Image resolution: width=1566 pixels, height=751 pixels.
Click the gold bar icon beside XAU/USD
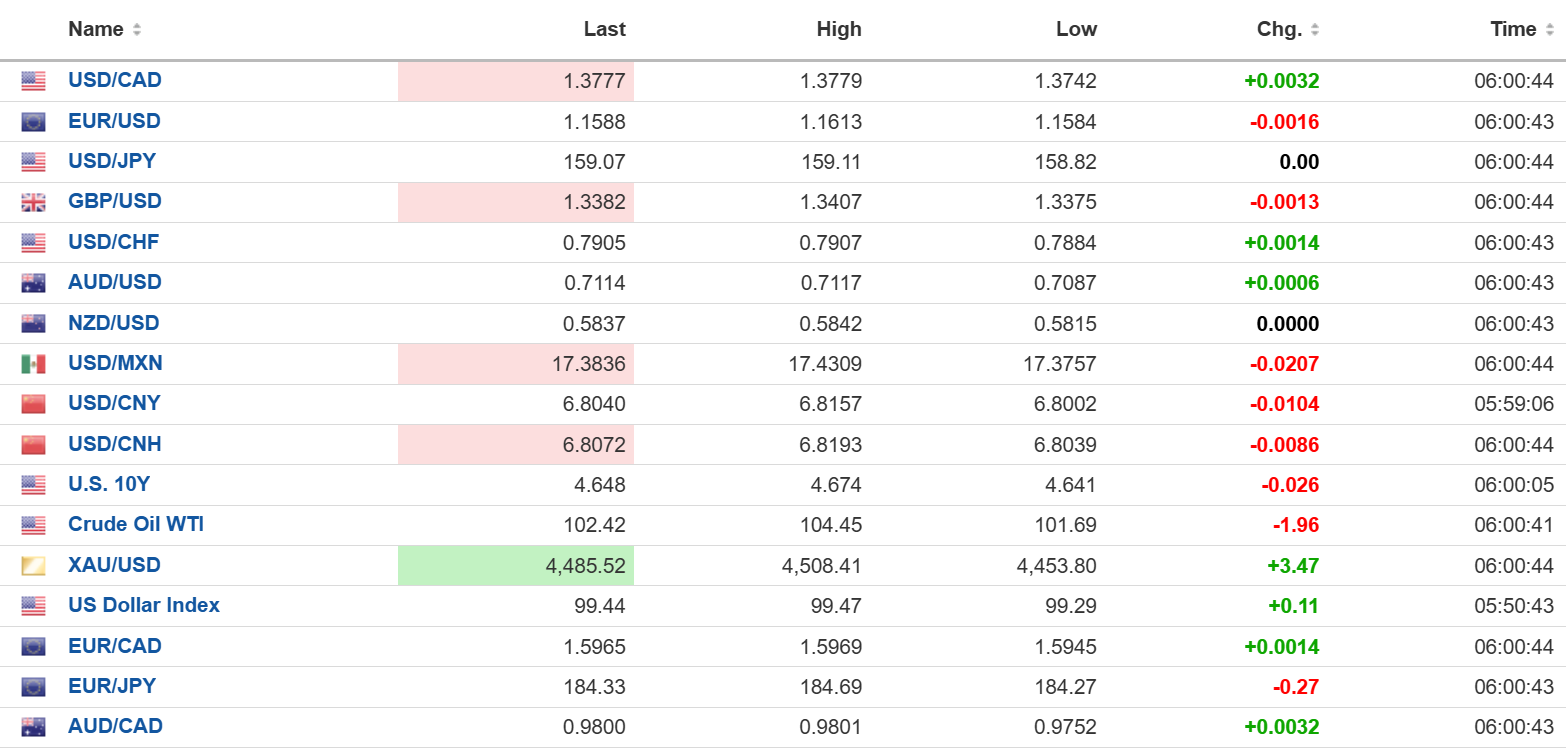pos(33,566)
